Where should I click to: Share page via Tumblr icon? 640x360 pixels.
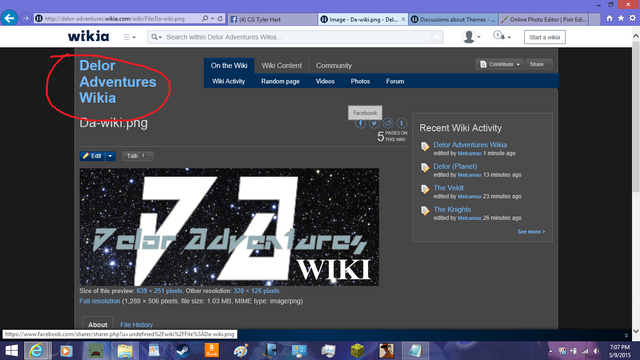[x=402, y=123]
